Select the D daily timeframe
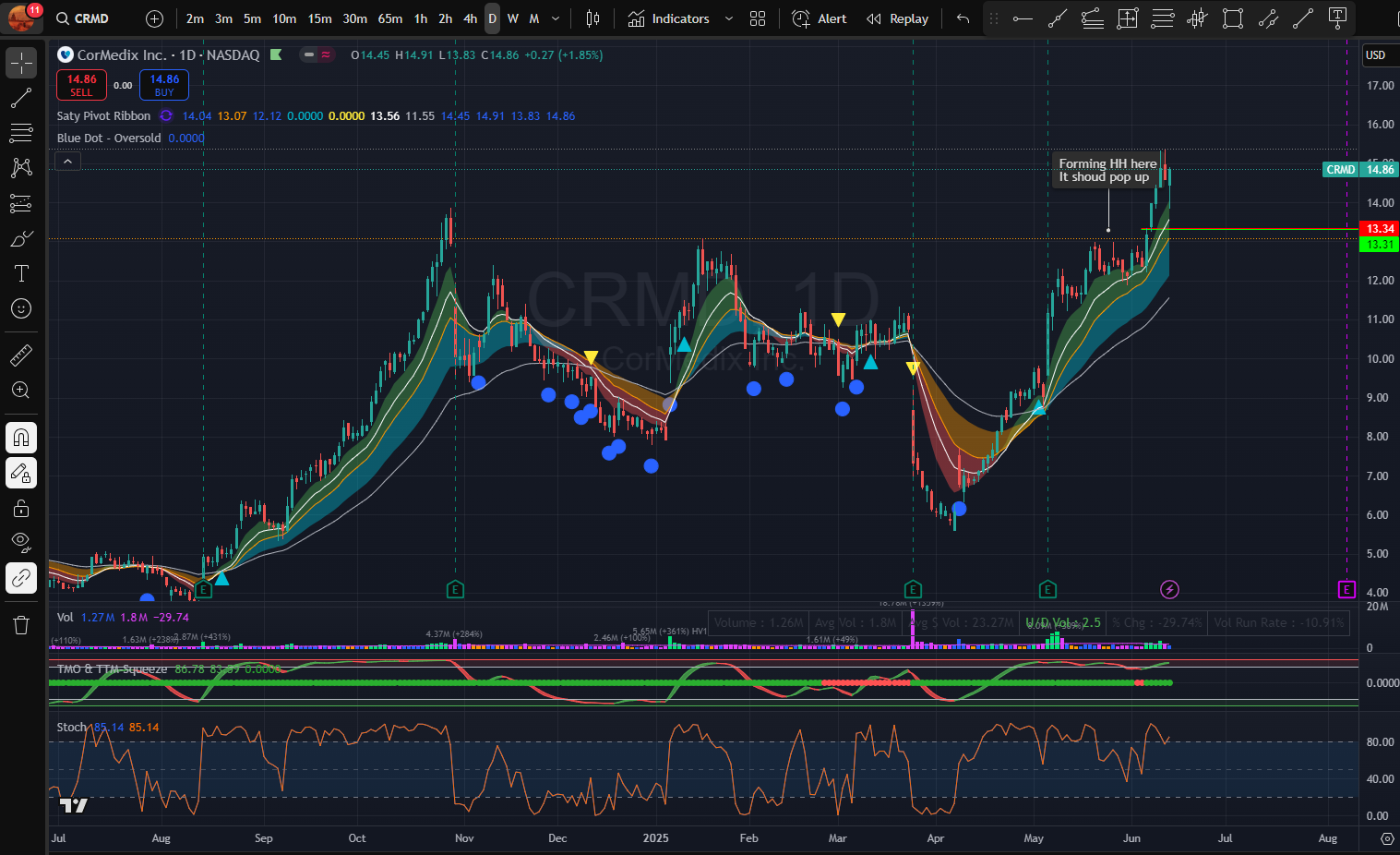 [x=492, y=18]
